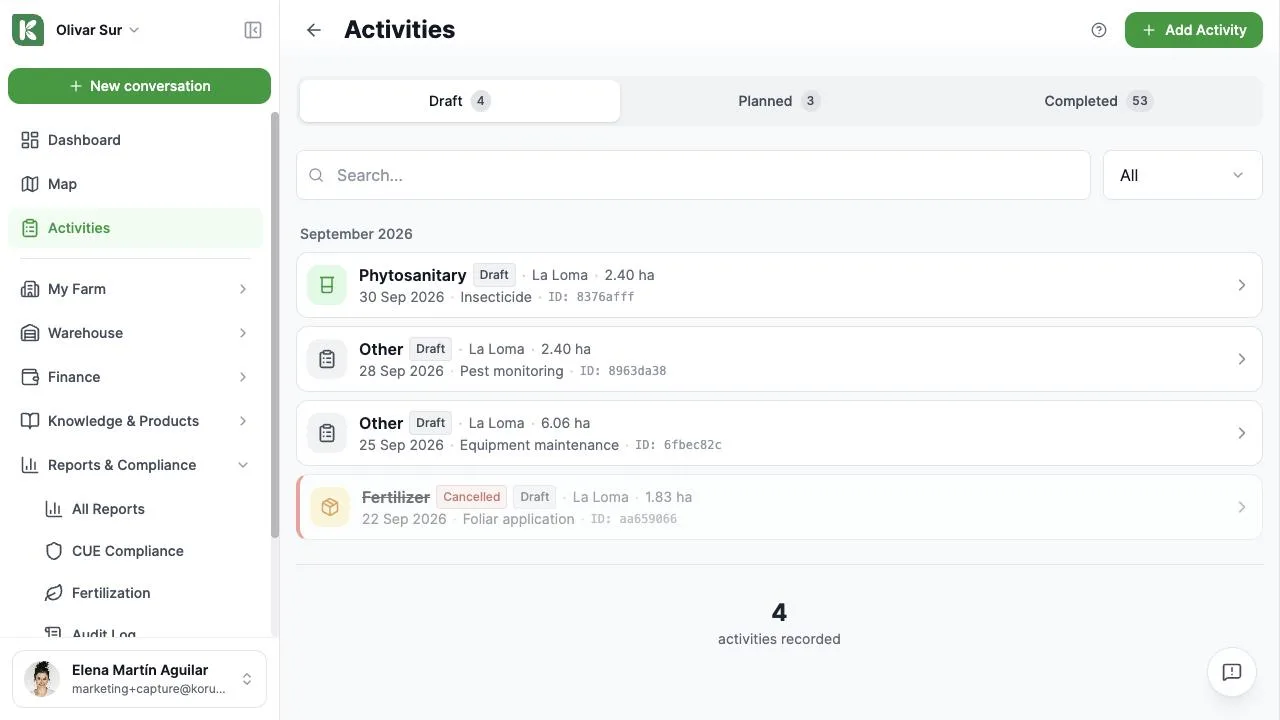Click the Phytosanitary activity green icon
The image size is (1280, 720).
tap(327, 285)
